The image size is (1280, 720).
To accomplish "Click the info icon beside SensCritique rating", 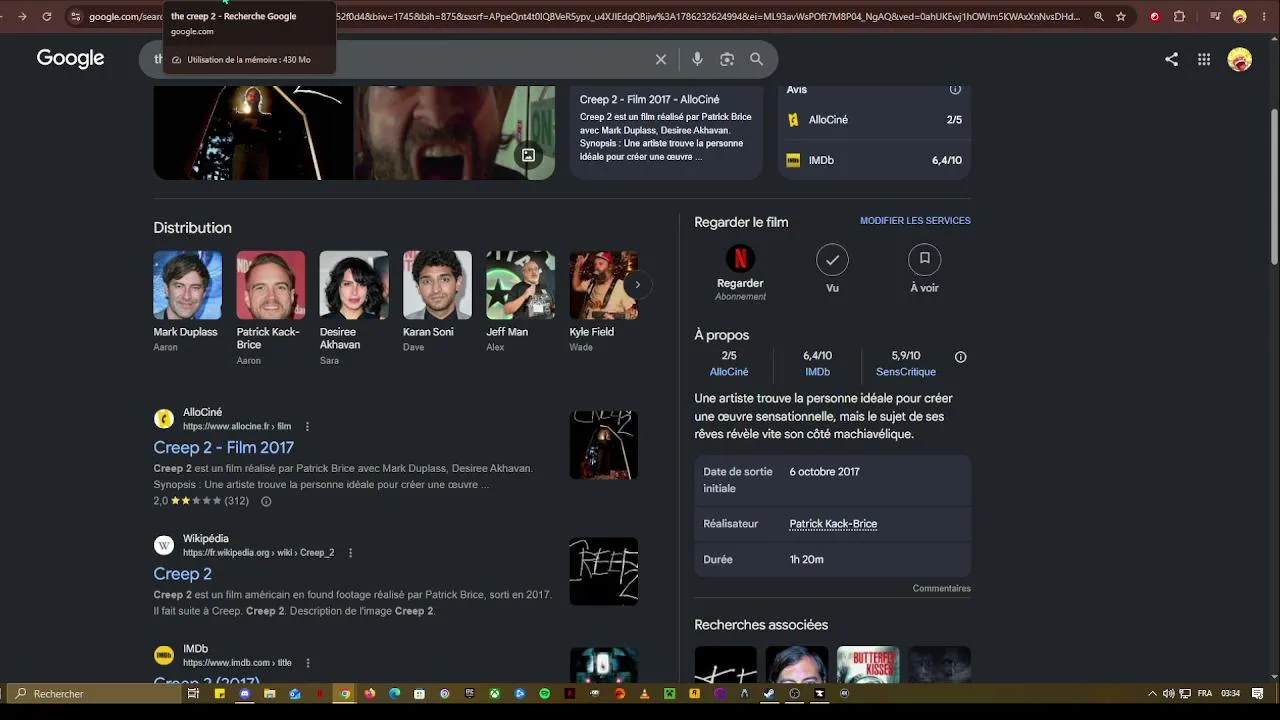I will coord(961,357).
